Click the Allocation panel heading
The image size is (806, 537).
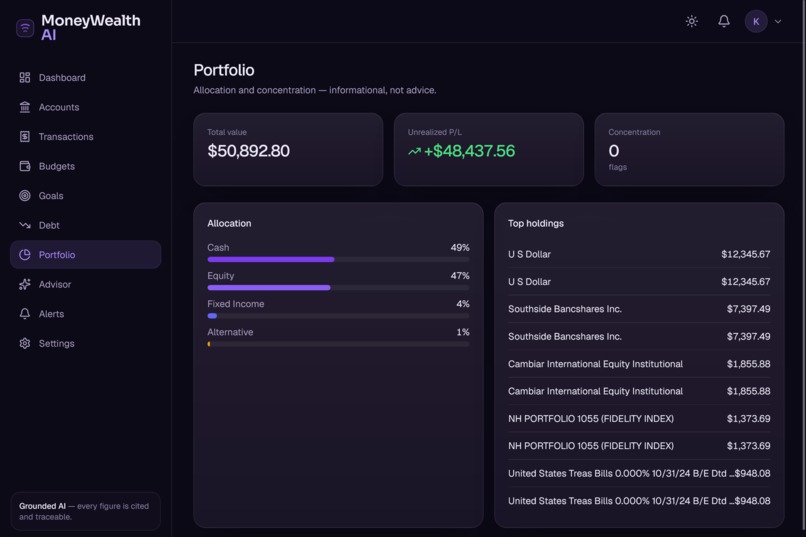click(x=229, y=224)
